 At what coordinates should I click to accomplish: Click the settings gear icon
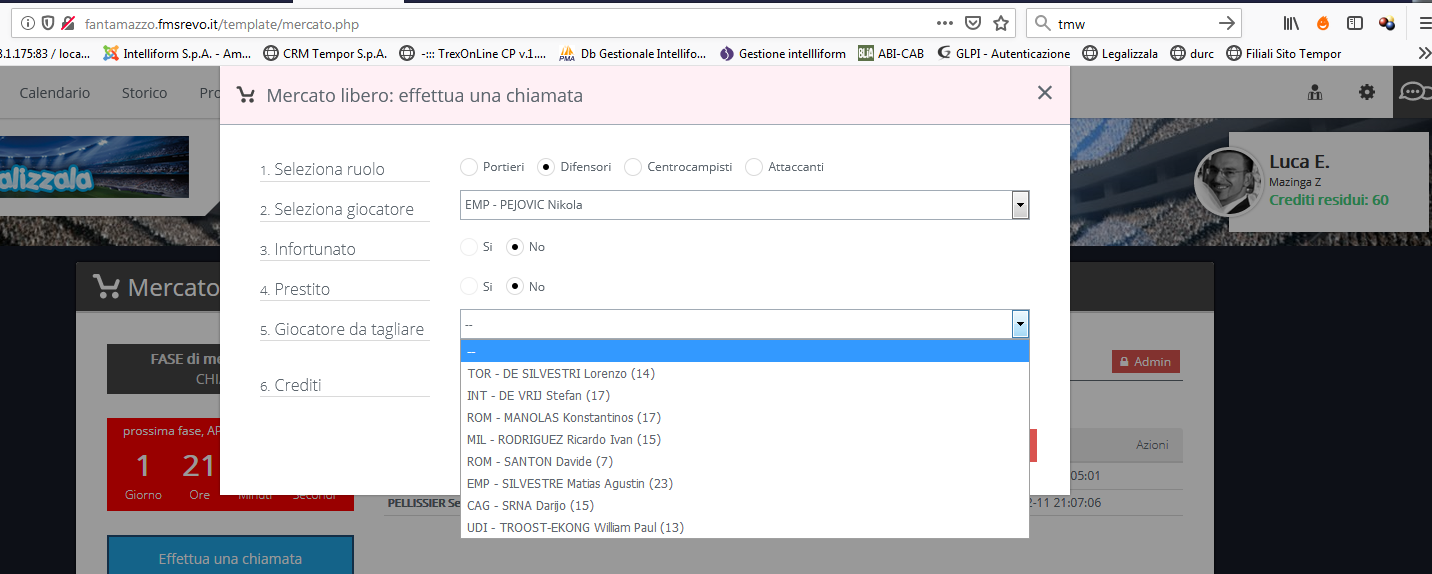[x=1366, y=92]
